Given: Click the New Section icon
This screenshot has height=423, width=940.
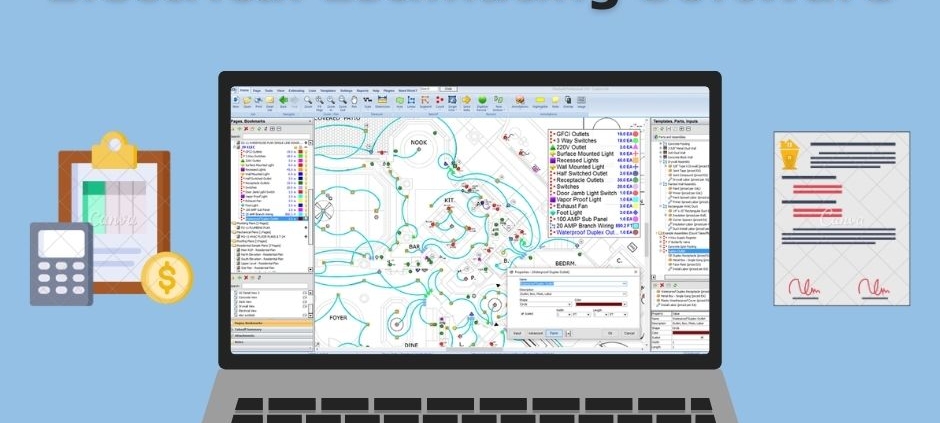Looking at the screenshot, I should [x=498, y=100].
